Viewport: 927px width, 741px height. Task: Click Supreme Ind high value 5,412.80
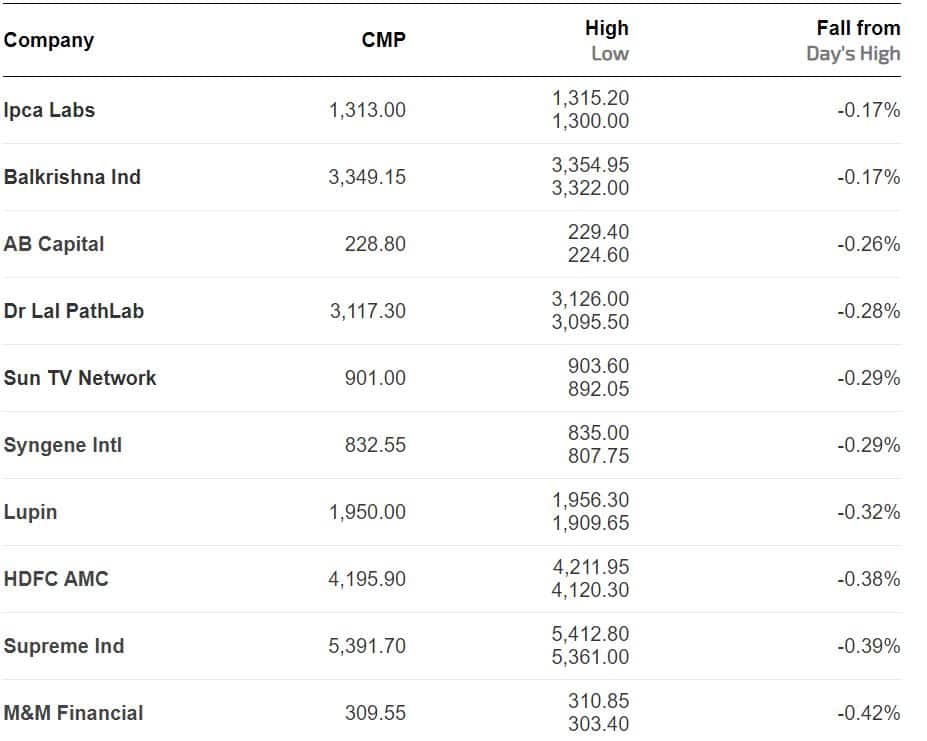tap(590, 634)
